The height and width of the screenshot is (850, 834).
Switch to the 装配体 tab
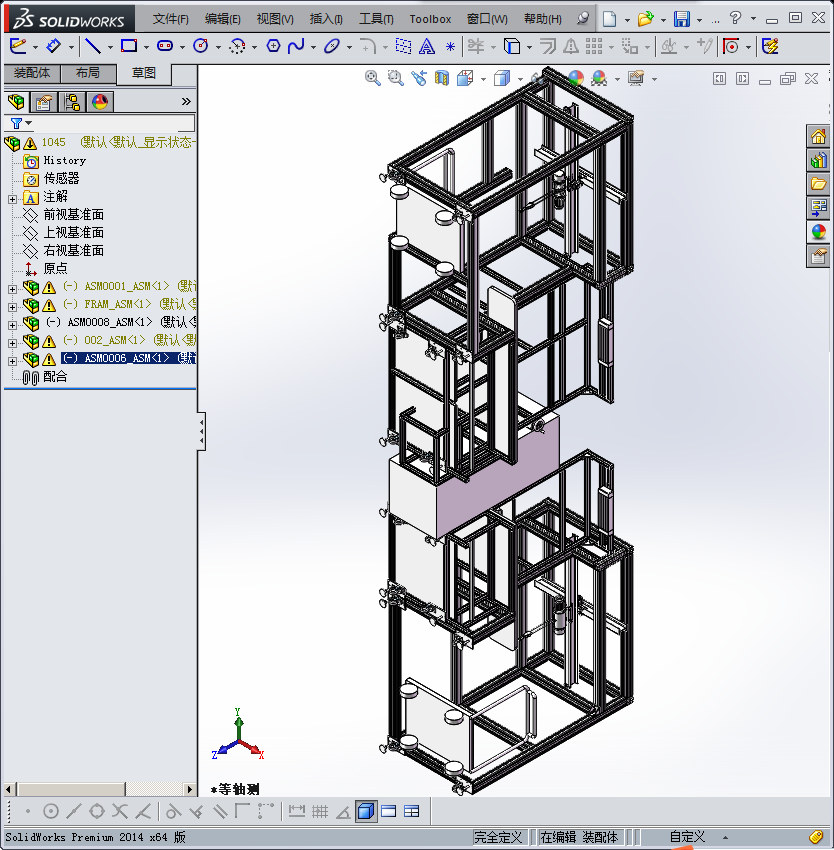[32, 73]
